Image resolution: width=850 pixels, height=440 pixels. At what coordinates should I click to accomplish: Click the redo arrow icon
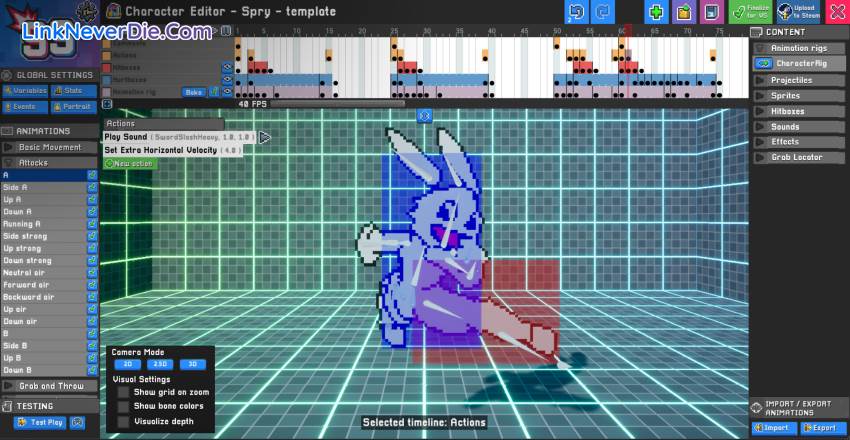tap(603, 12)
